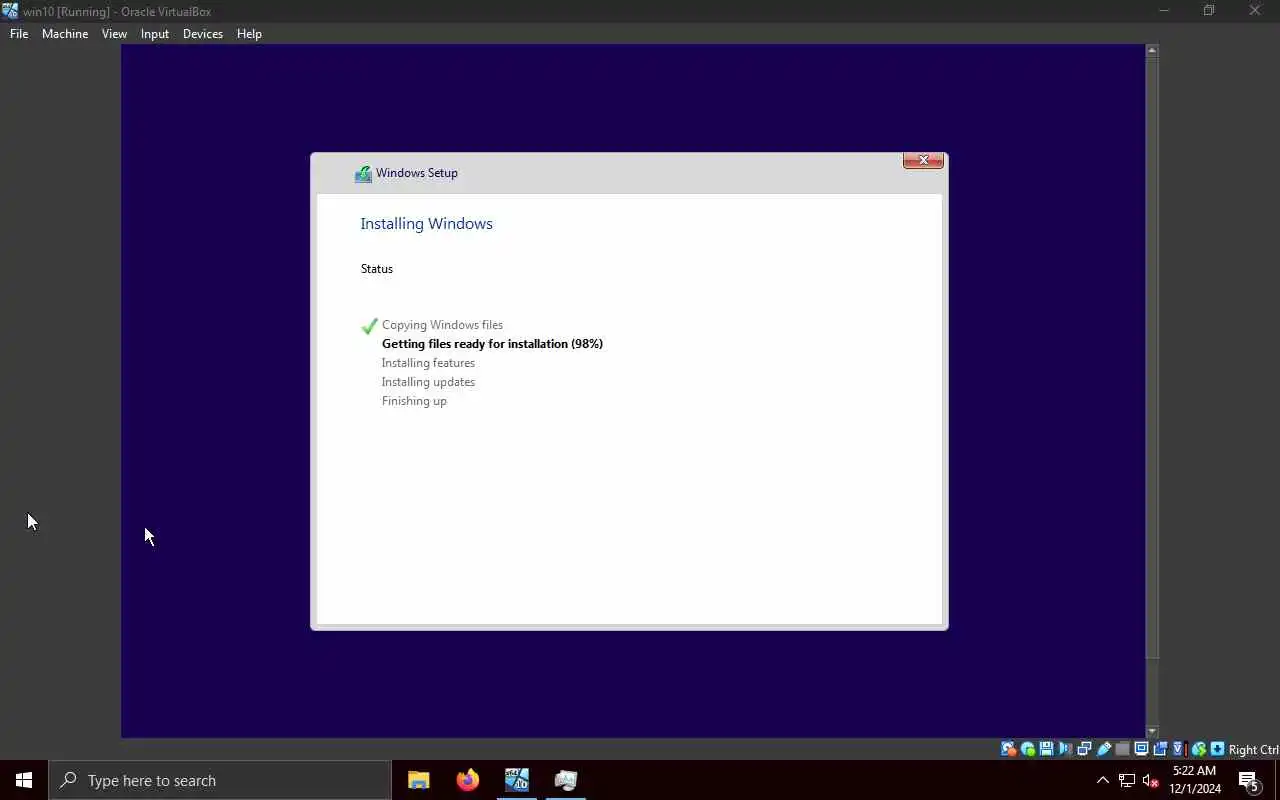Select the VirtualBox Manager taskbar icon

(566, 780)
